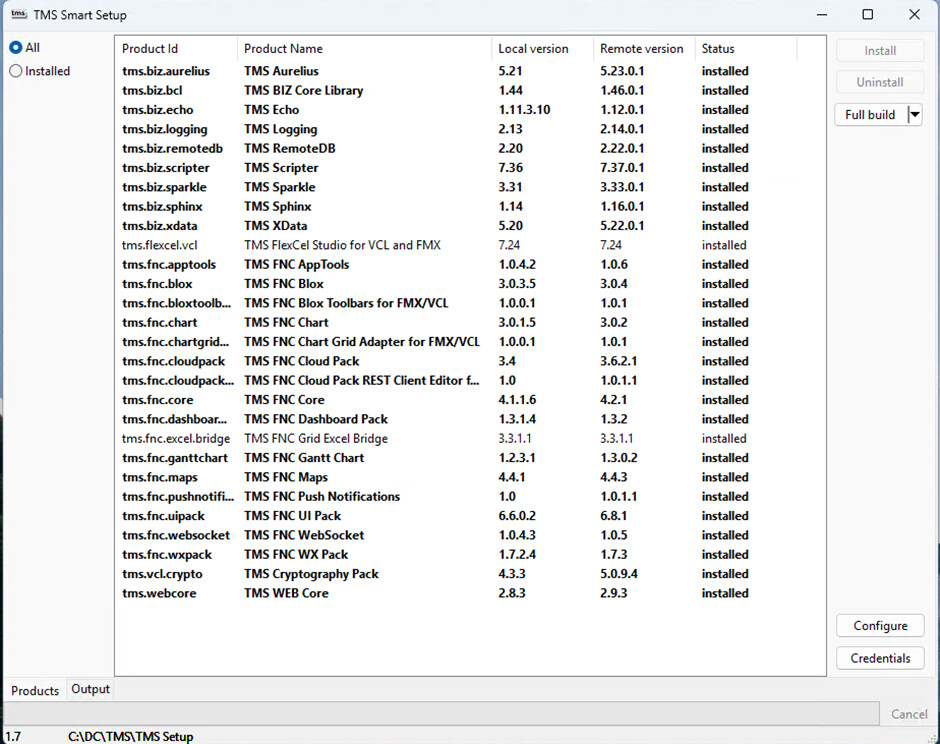Click the TMS app icon in title bar

18,15
